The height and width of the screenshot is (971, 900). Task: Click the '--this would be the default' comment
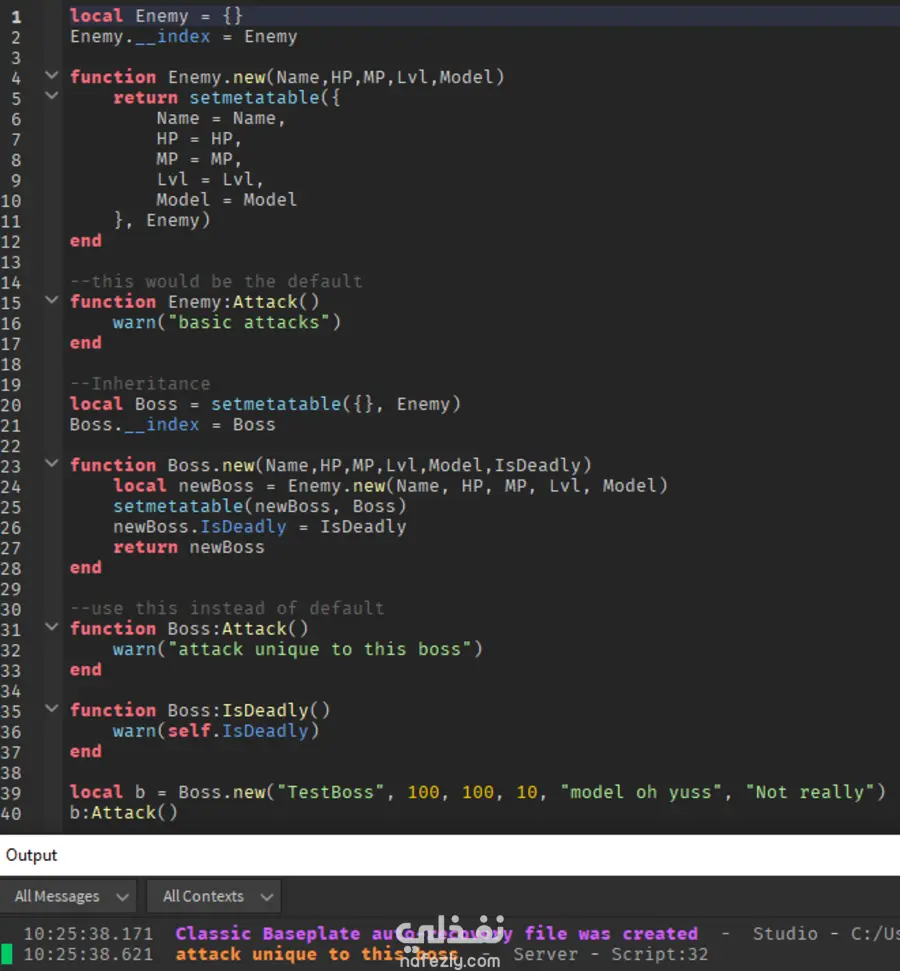click(216, 282)
